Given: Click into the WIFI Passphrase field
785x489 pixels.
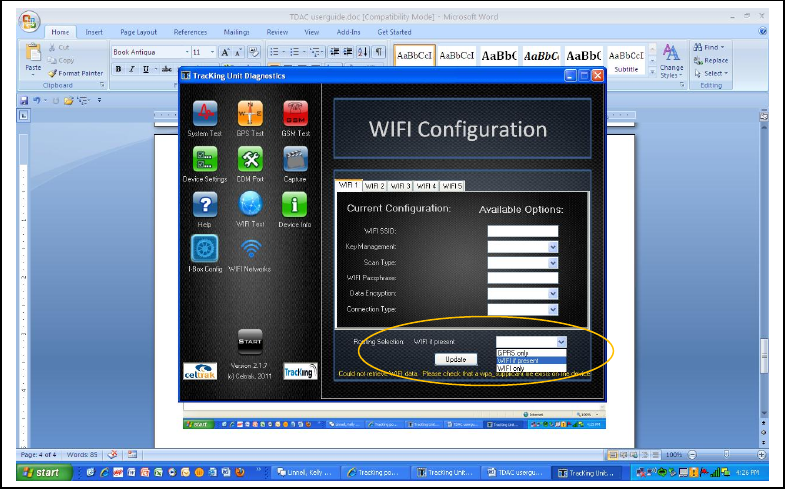Looking at the screenshot, I should [523, 278].
